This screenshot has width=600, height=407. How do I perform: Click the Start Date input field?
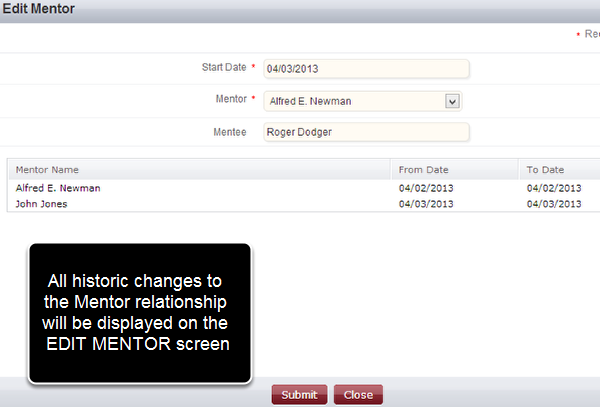pos(366,69)
